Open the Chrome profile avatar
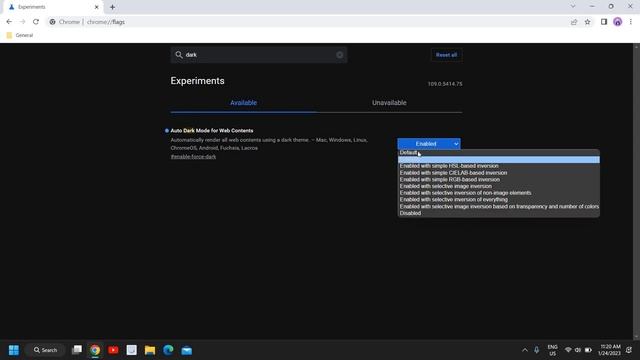 [x=618, y=22]
